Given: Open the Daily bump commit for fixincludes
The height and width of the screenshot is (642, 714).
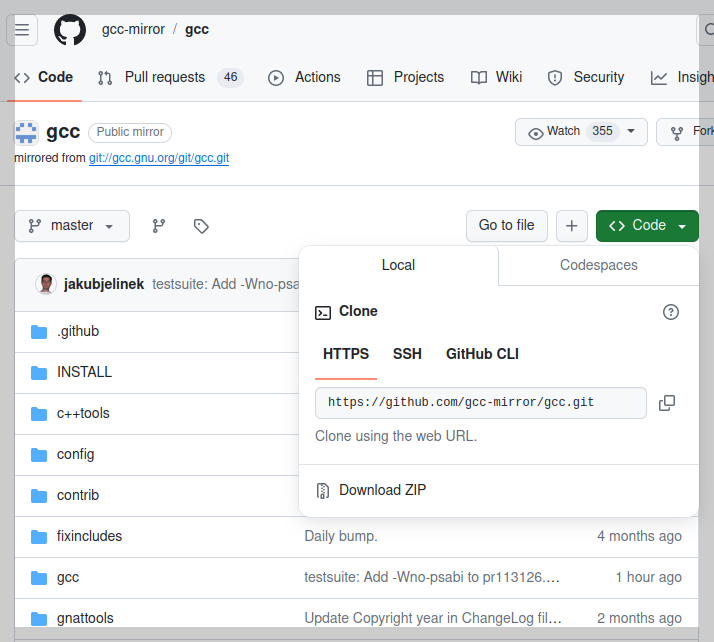Looking at the screenshot, I should [x=341, y=536].
